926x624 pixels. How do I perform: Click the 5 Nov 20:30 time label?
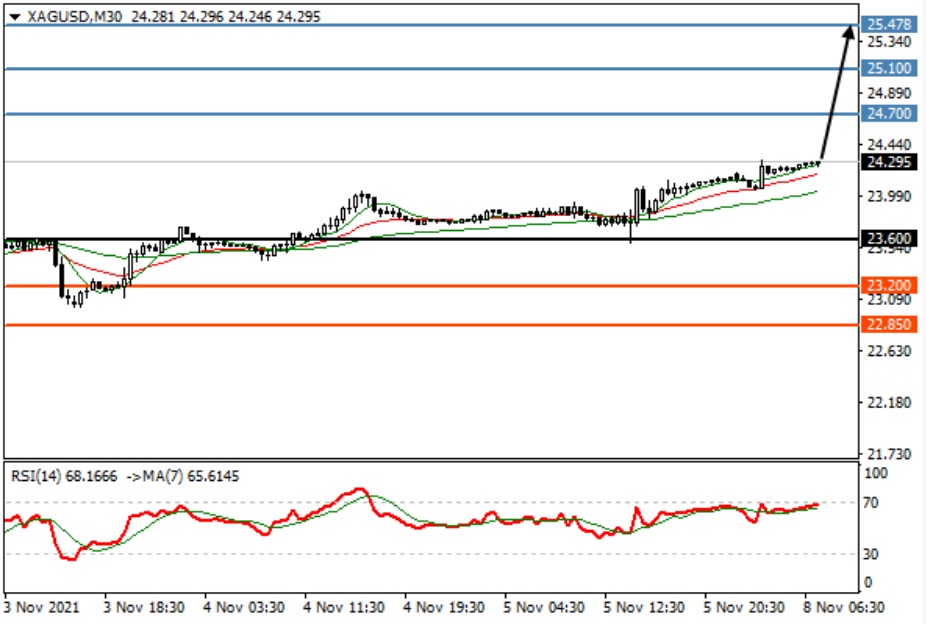point(744,607)
